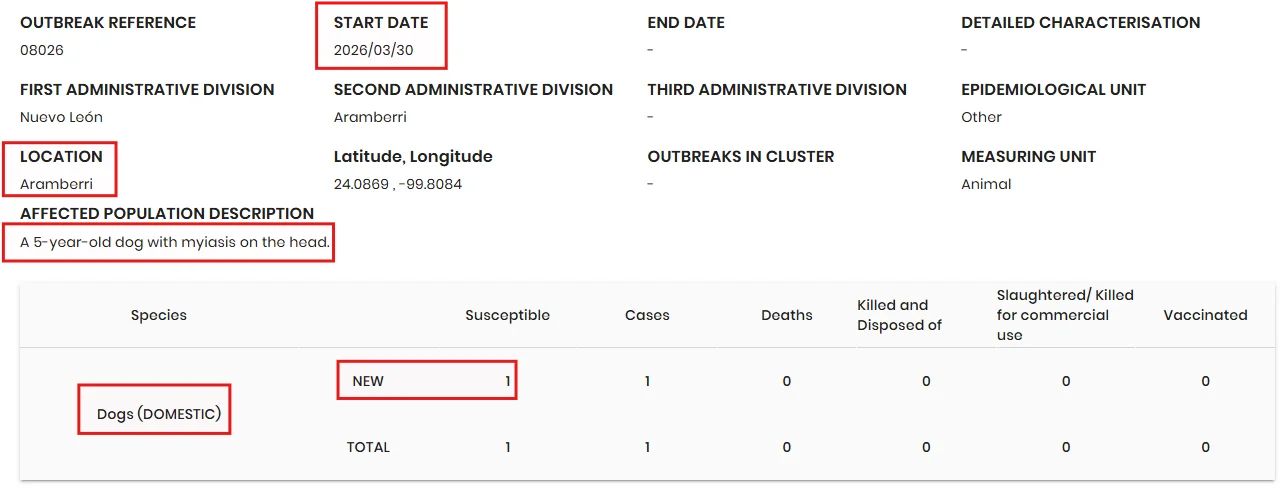
Task: Click the Killed and Disposed of header
Action: [899, 315]
